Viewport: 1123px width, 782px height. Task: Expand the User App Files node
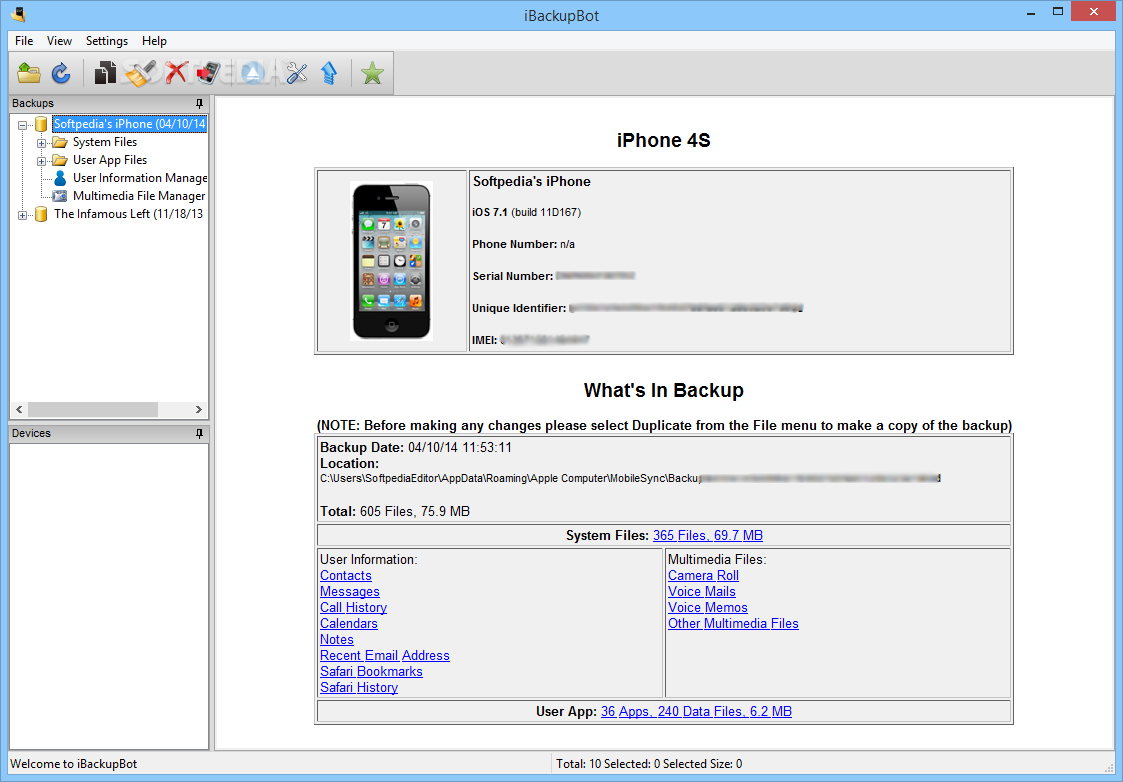point(42,161)
